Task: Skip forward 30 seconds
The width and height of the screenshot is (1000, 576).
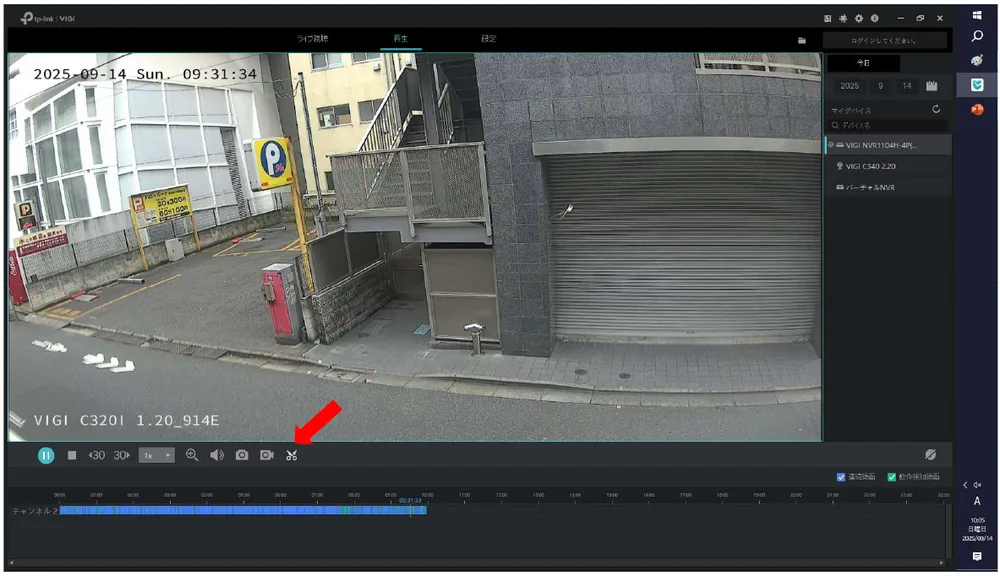Action: coord(122,455)
